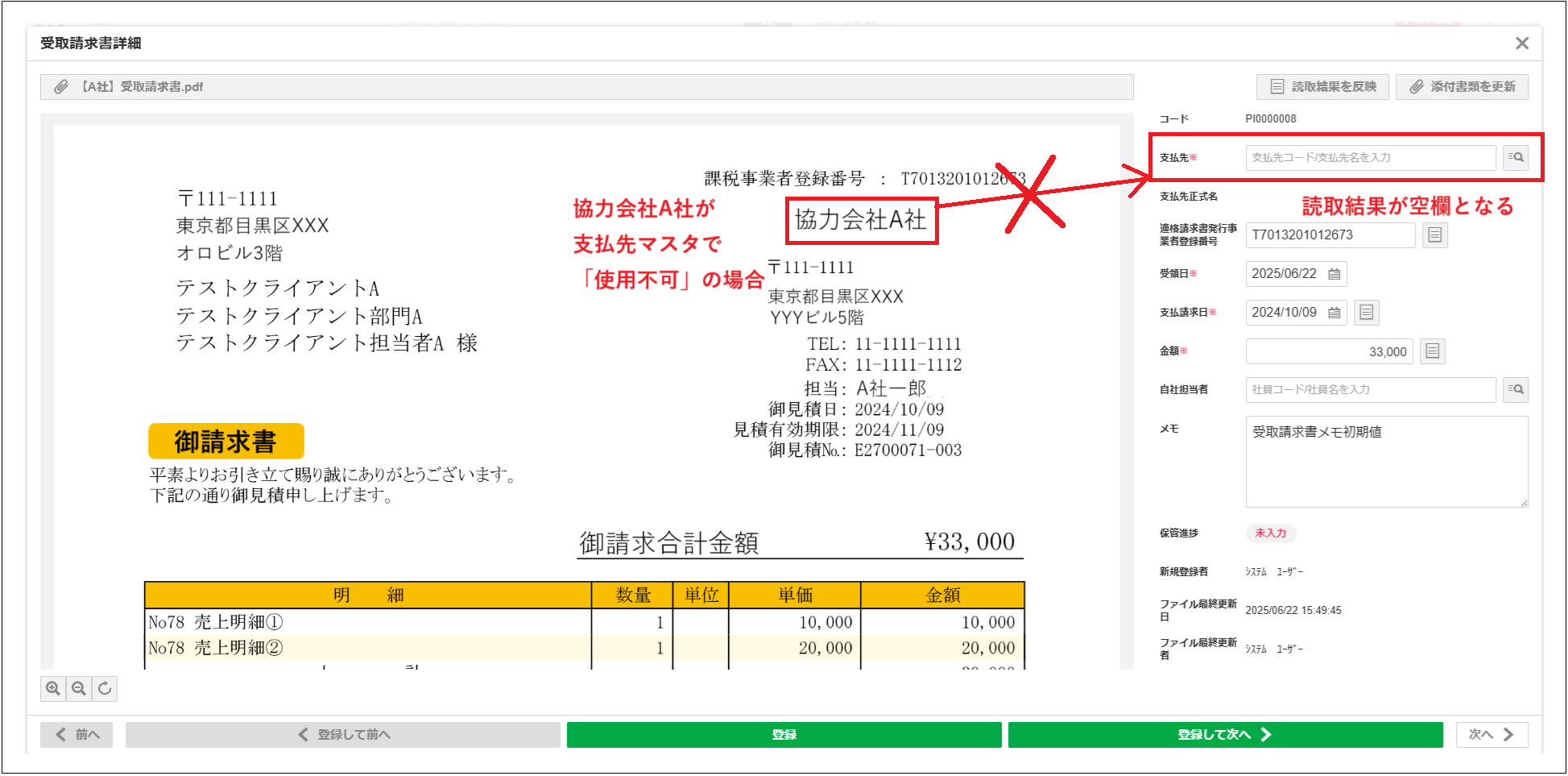Click the 前へ previous button
The image size is (1568, 776).
pyautogui.click(x=77, y=735)
